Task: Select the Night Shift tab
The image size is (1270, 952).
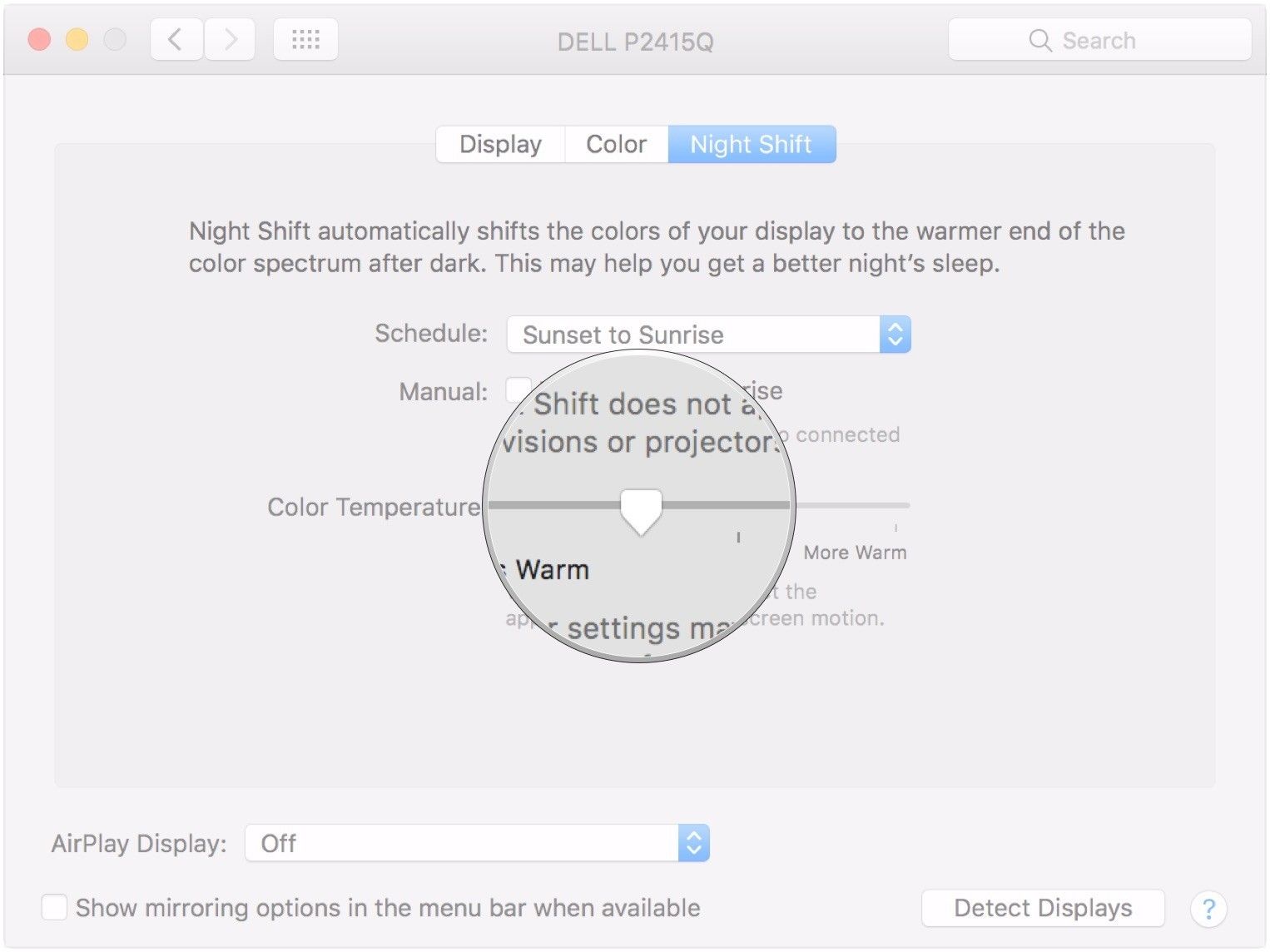Action: [751, 144]
